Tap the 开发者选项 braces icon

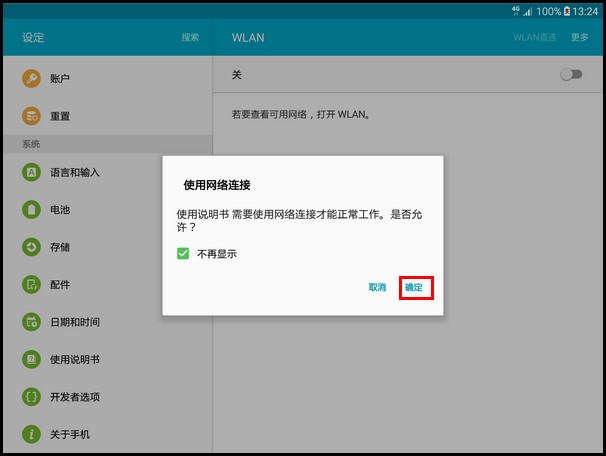(31, 397)
